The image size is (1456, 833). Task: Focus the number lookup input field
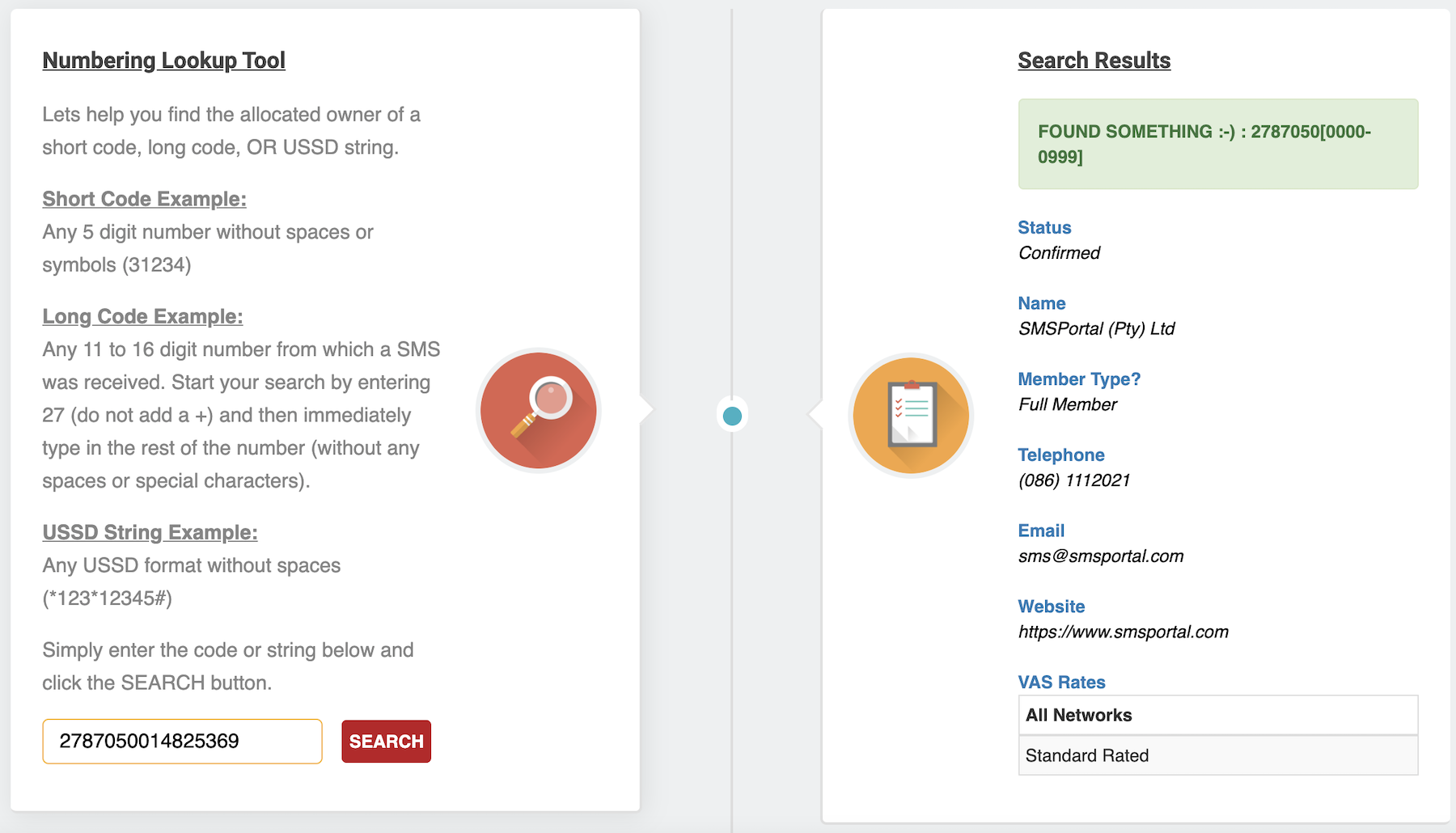[x=182, y=741]
